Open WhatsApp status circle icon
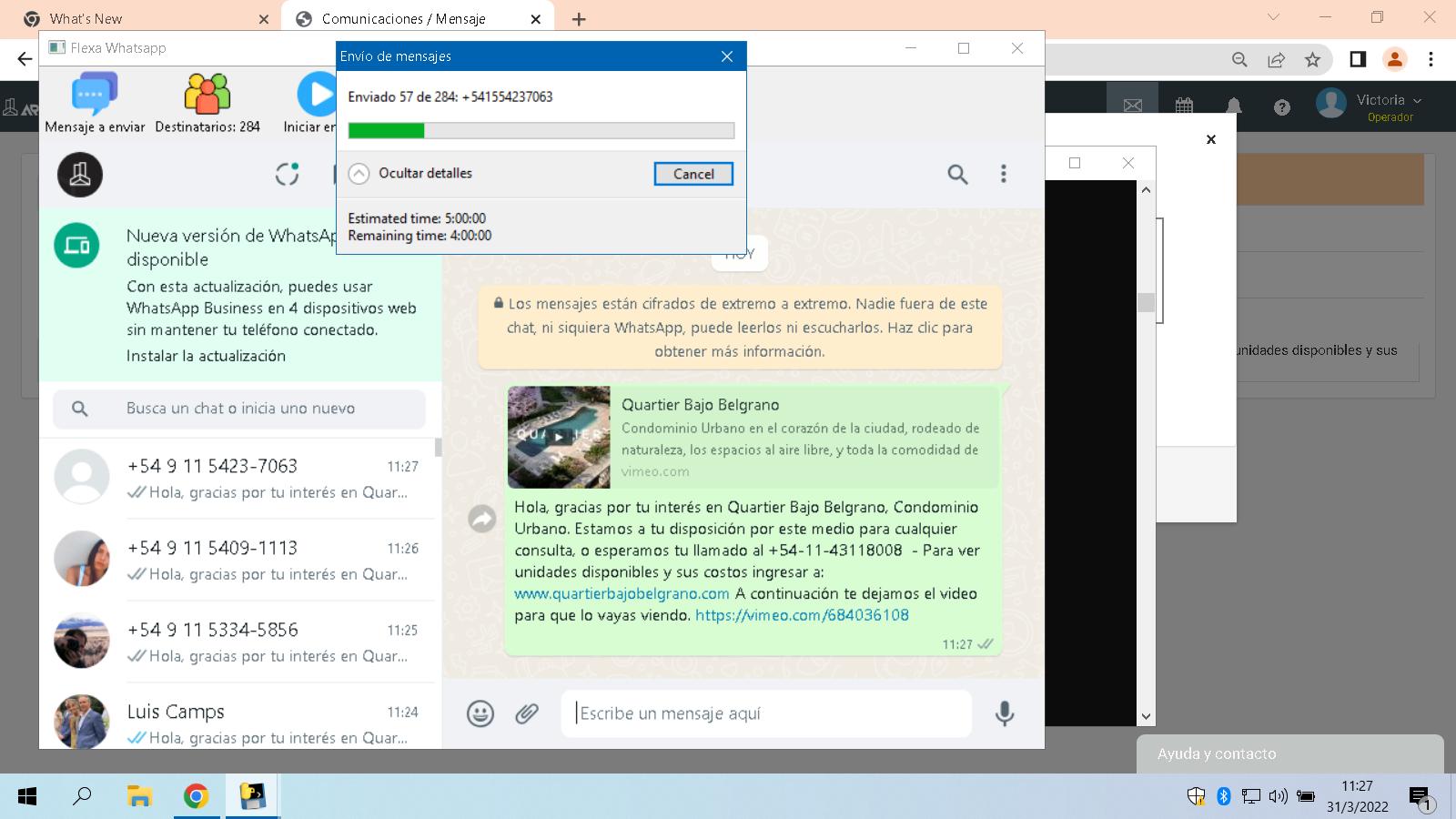Viewport: 1456px width, 819px height. pyautogui.click(x=288, y=174)
